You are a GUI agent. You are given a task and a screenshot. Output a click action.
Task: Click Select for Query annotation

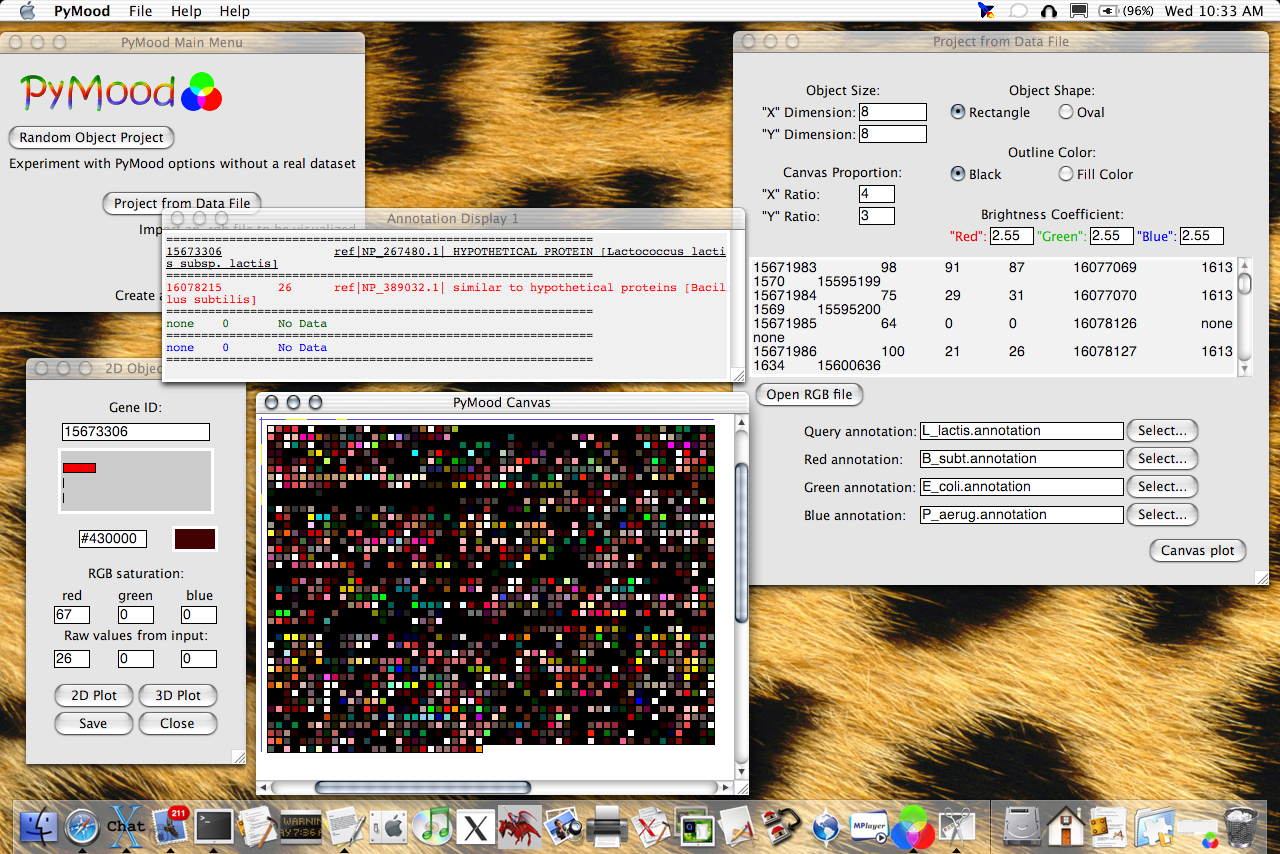click(x=1162, y=431)
